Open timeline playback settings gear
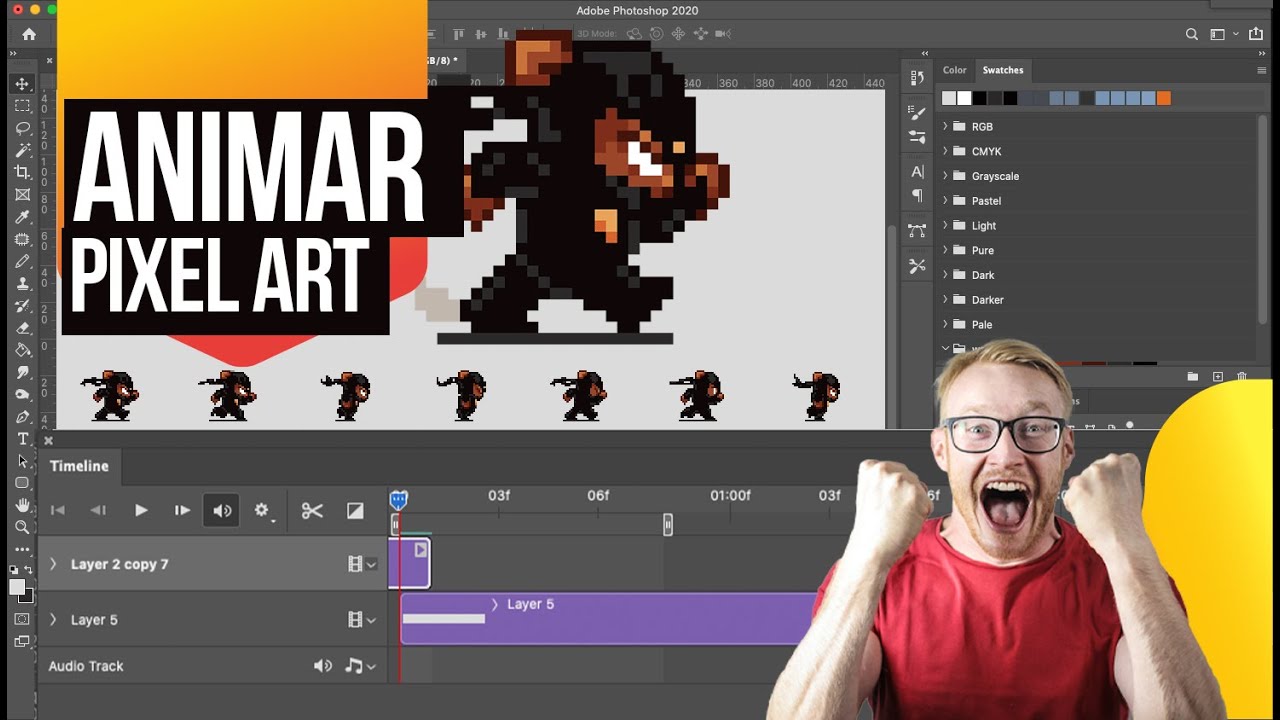The height and width of the screenshot is (720, 1280). point(263,511)
